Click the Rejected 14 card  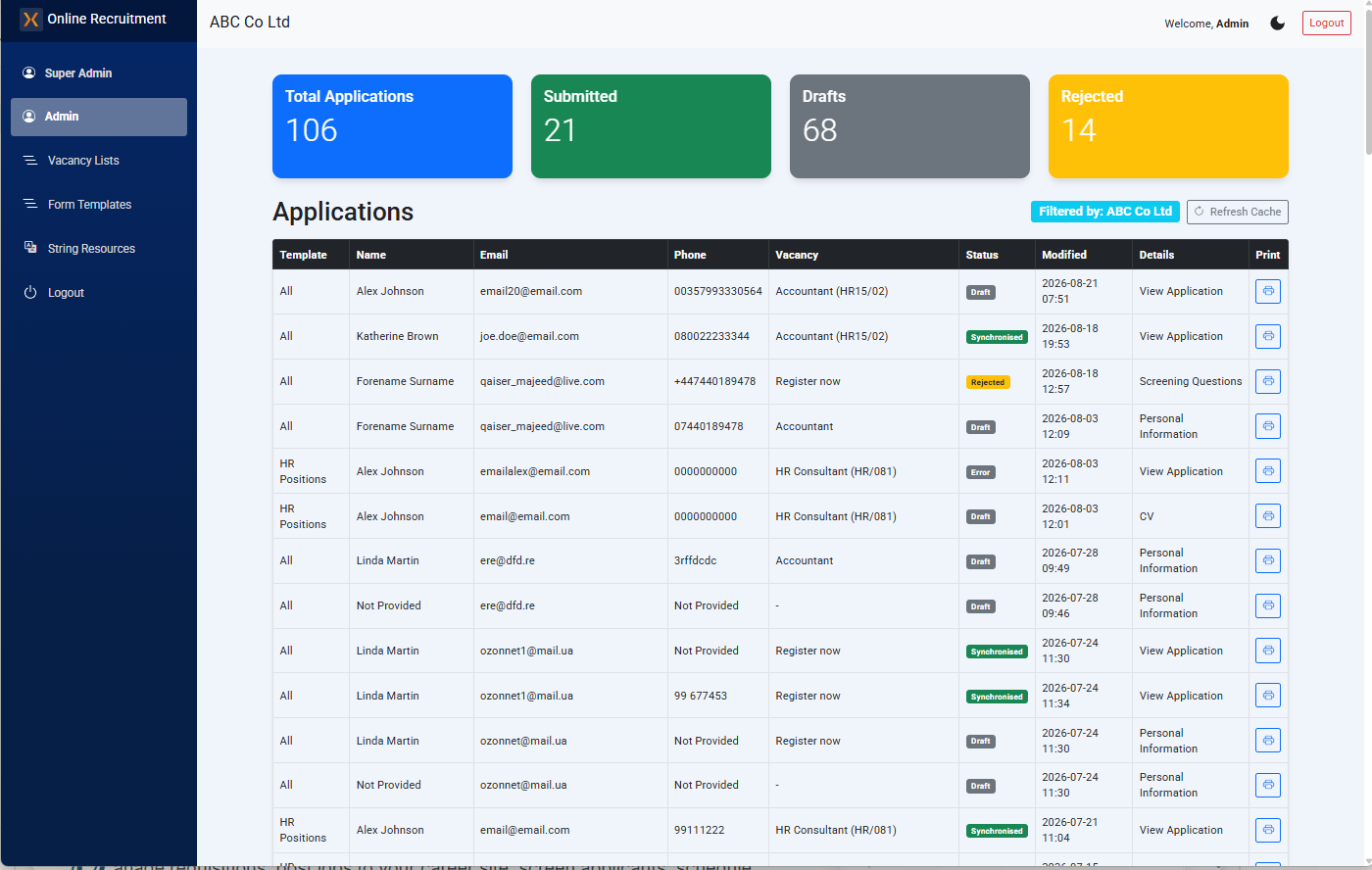pos(1168,126)
